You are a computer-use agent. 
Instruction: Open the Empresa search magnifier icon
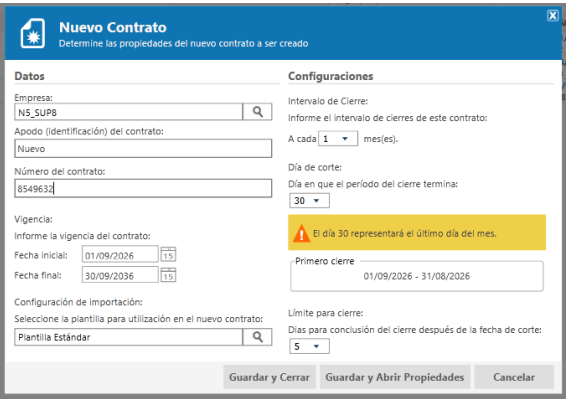257,112
